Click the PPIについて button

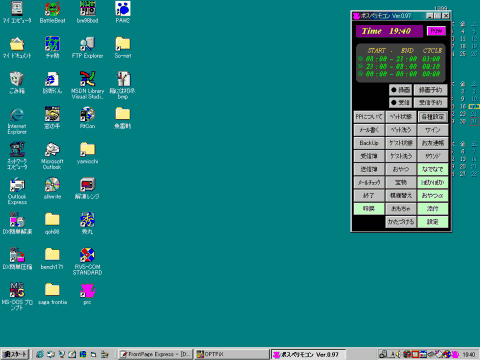pos(369,117)
